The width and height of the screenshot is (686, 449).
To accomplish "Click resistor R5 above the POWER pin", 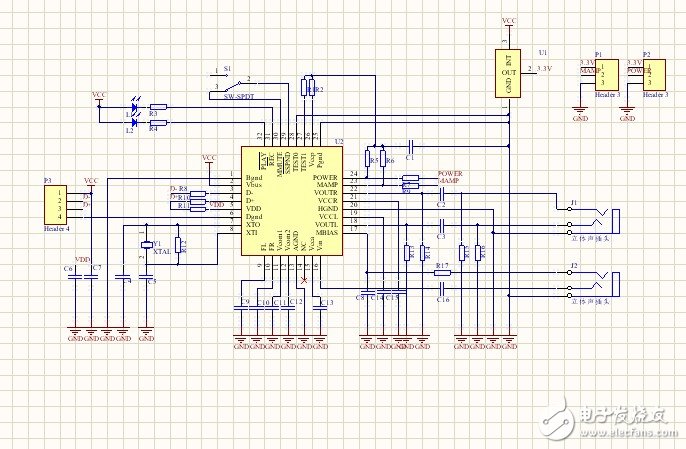I will (370, 158).
